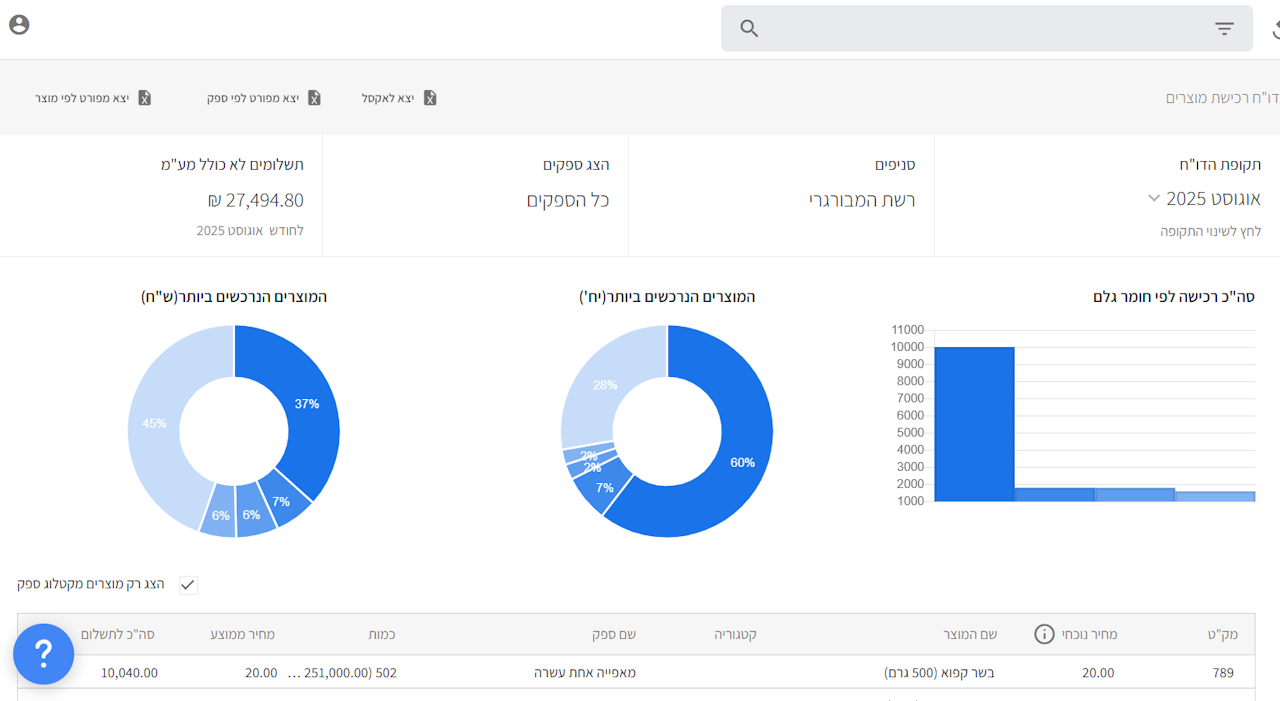Sort table by שם המוצר column header

(x=970, y=634)
